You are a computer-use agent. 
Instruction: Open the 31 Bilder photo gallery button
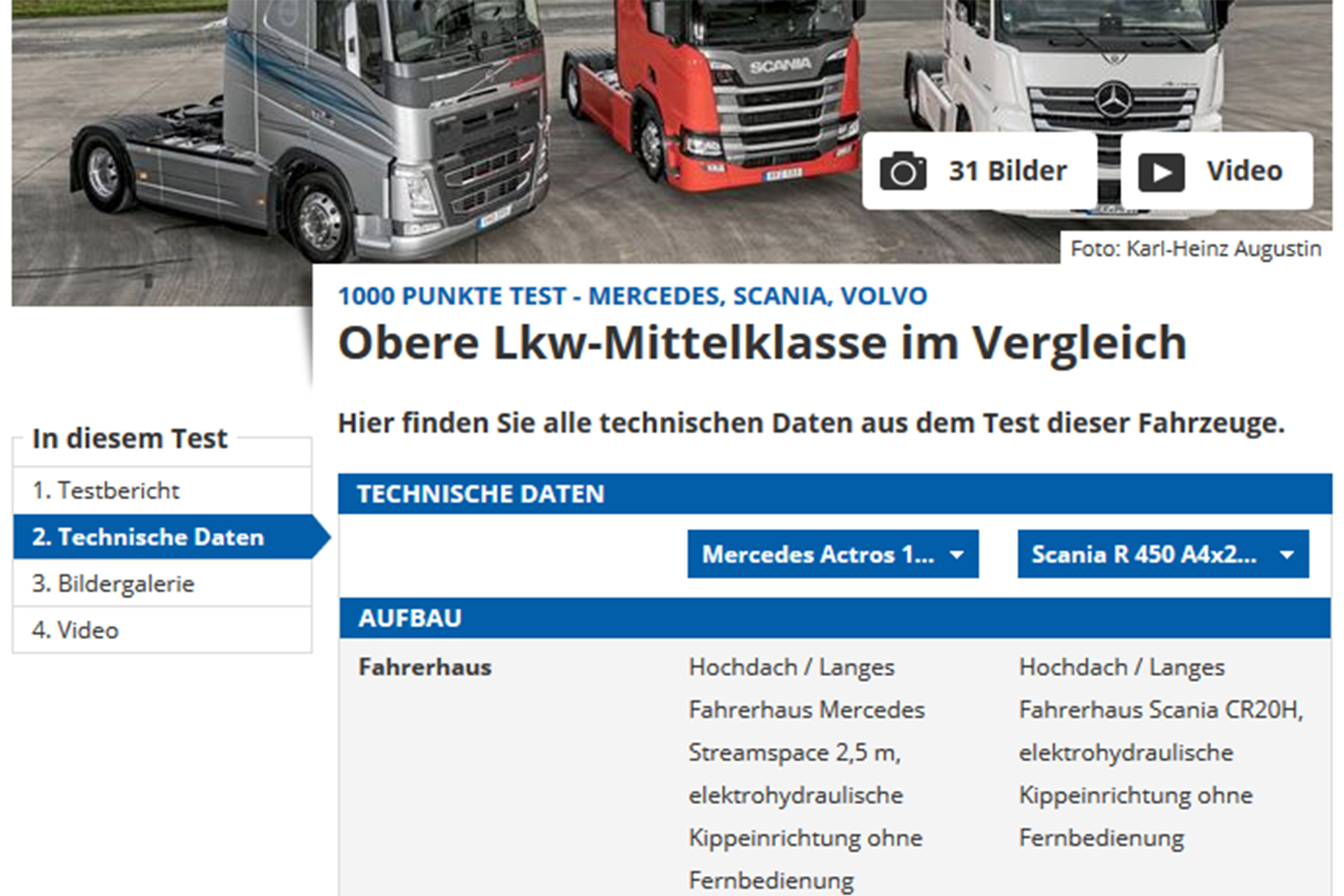979,171
